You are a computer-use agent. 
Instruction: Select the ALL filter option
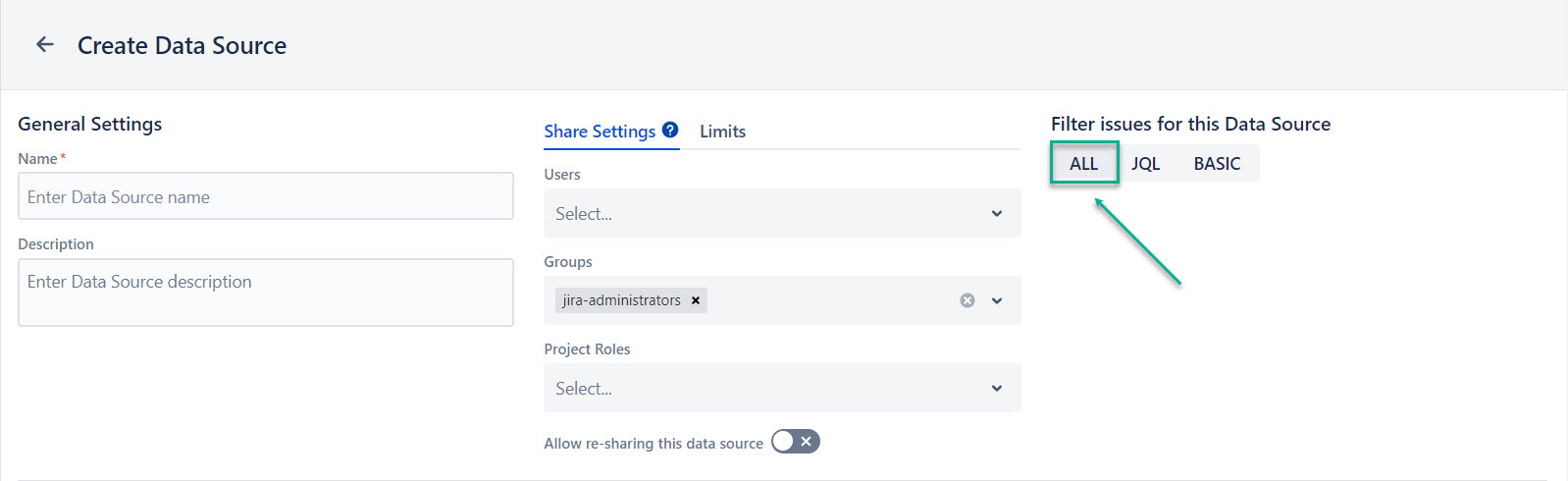point(1083,164)
